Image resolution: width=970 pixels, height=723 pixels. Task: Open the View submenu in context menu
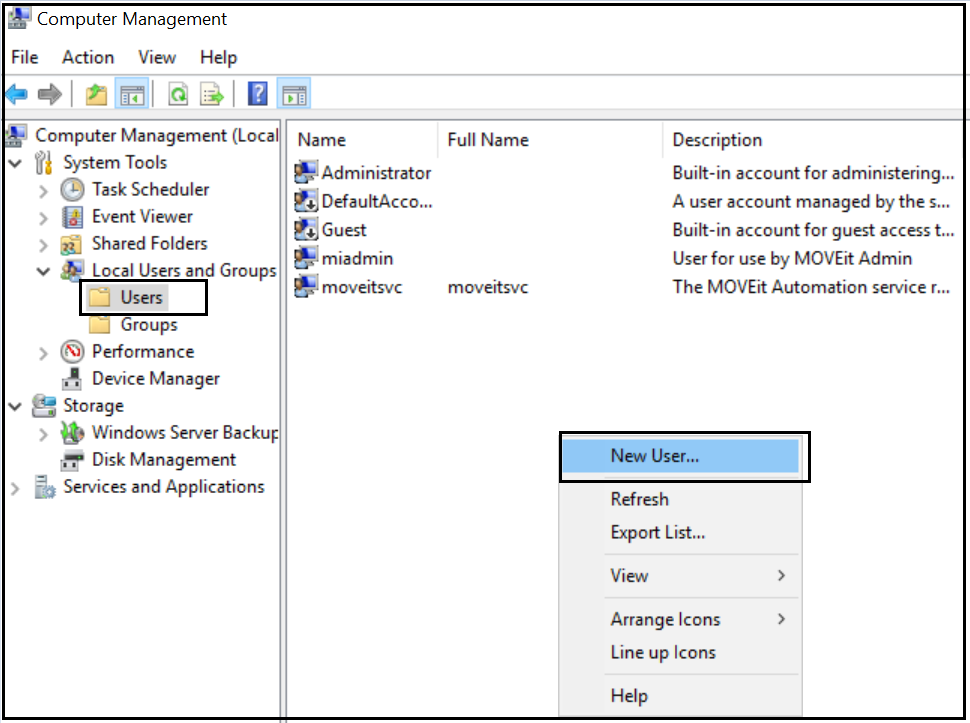629,576
